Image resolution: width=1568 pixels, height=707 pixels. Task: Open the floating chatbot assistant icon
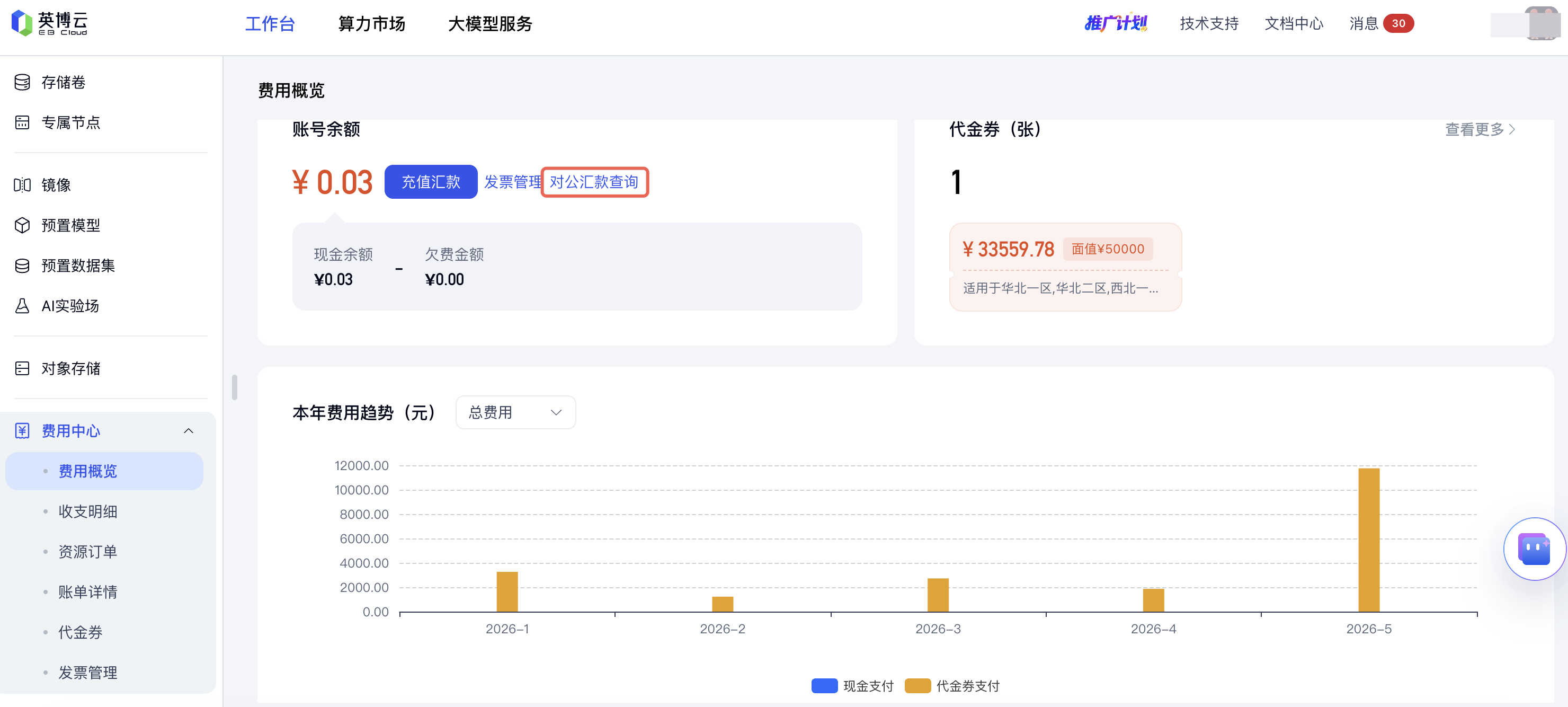tap(1534, 549)
